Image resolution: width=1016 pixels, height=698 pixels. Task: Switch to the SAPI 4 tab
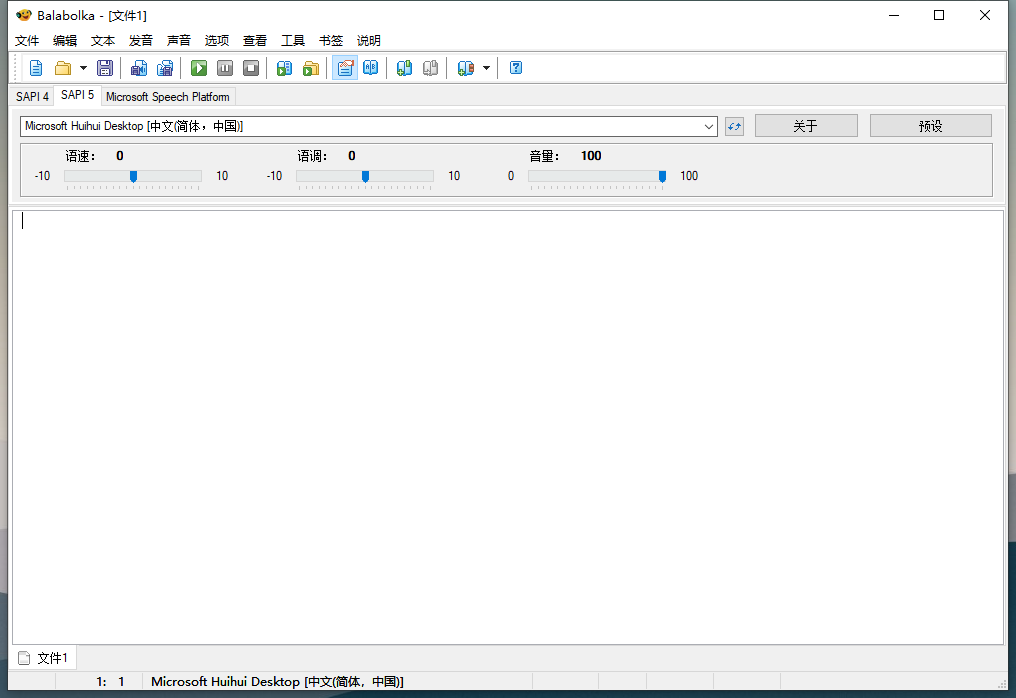point(30,96)
